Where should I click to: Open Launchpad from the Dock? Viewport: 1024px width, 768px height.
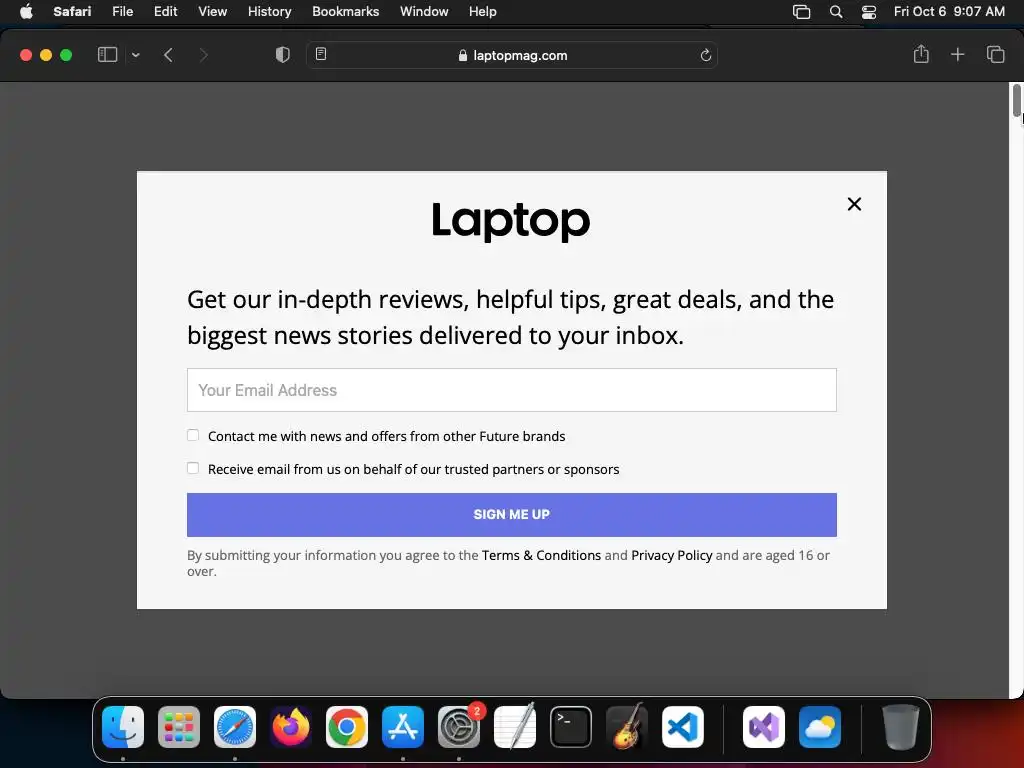tap(179, 727)
